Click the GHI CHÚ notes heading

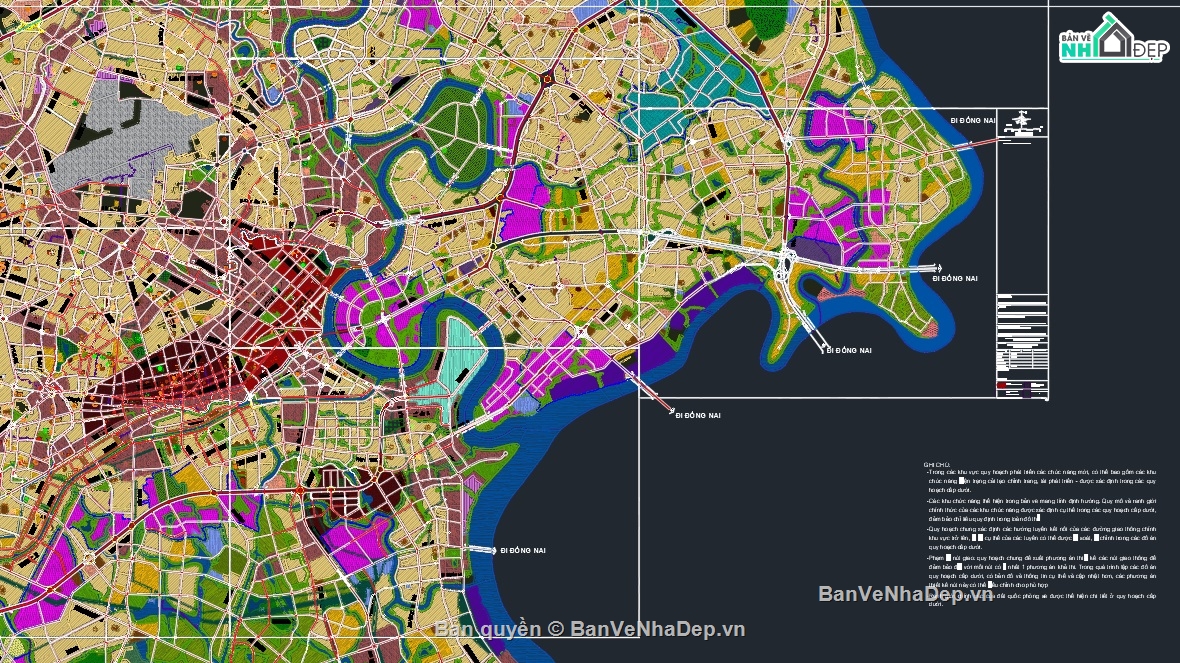935,465
